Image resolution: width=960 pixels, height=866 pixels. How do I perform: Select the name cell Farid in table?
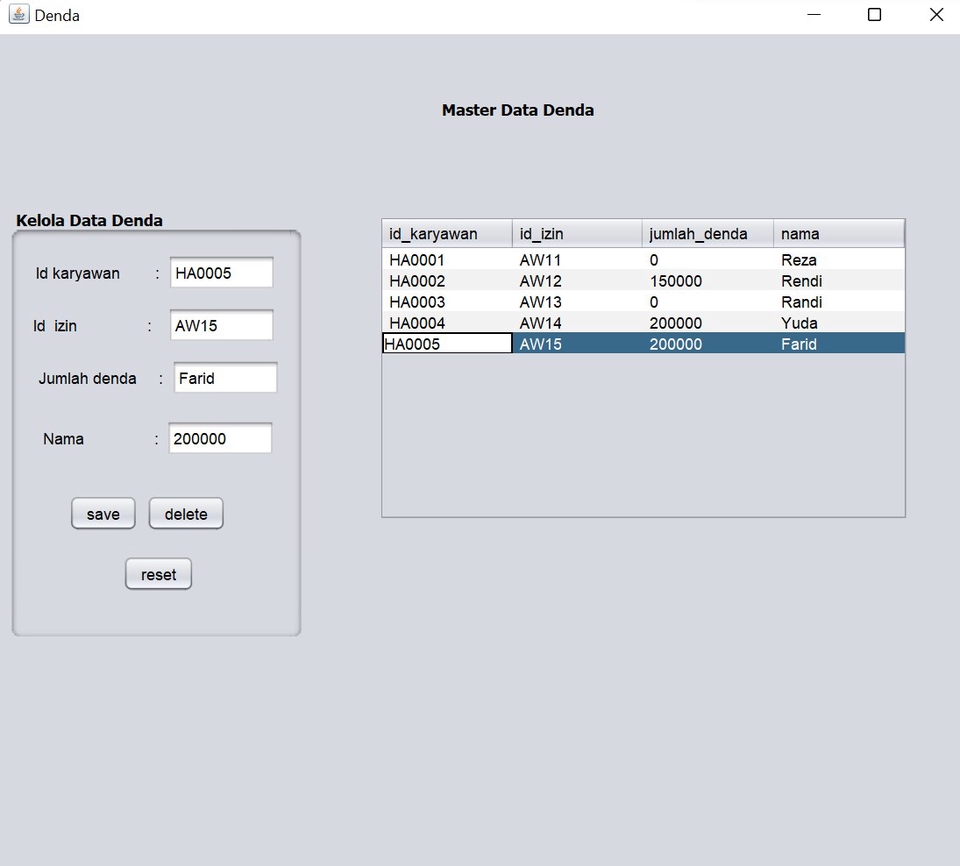click(x=839, y=343)
